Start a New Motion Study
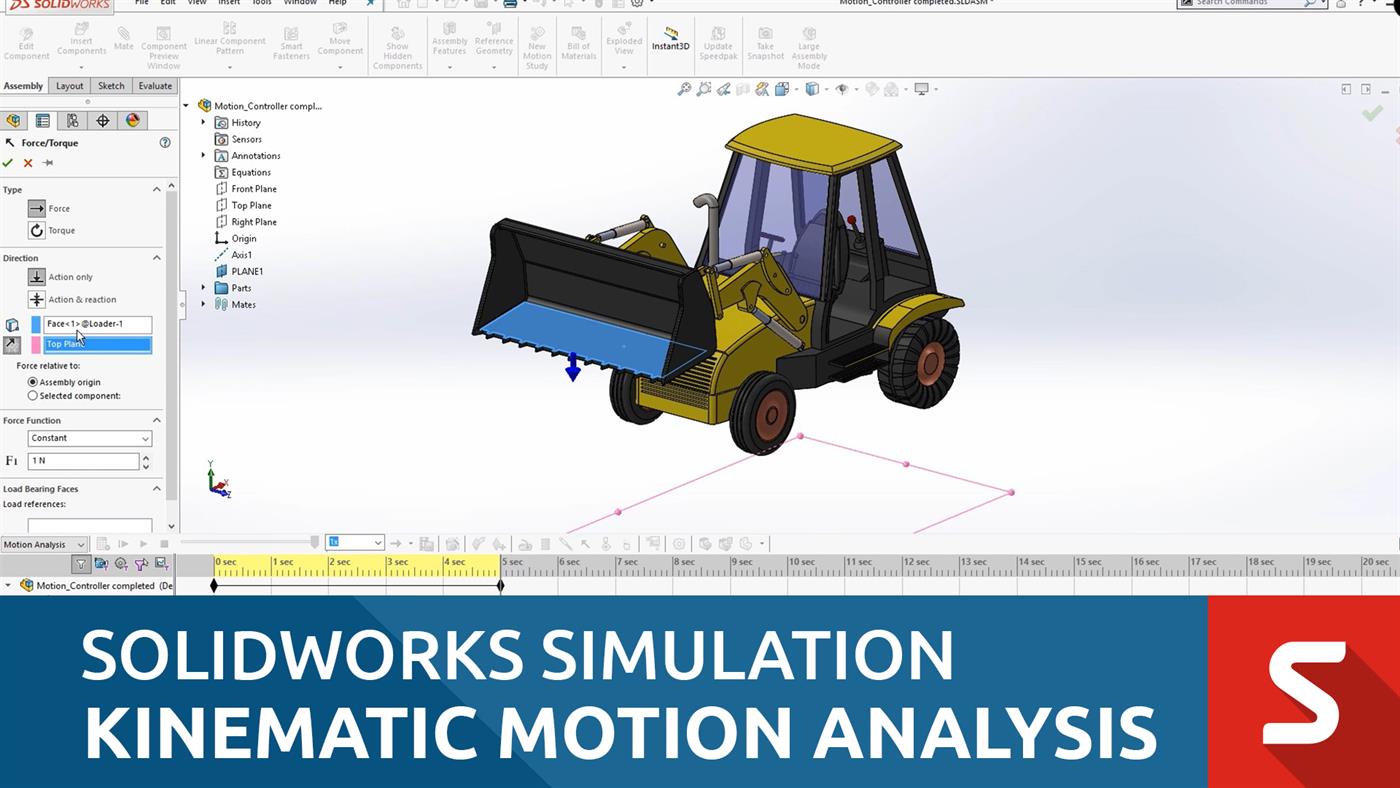Screen dimensions: 1400x788 (537, 44)
